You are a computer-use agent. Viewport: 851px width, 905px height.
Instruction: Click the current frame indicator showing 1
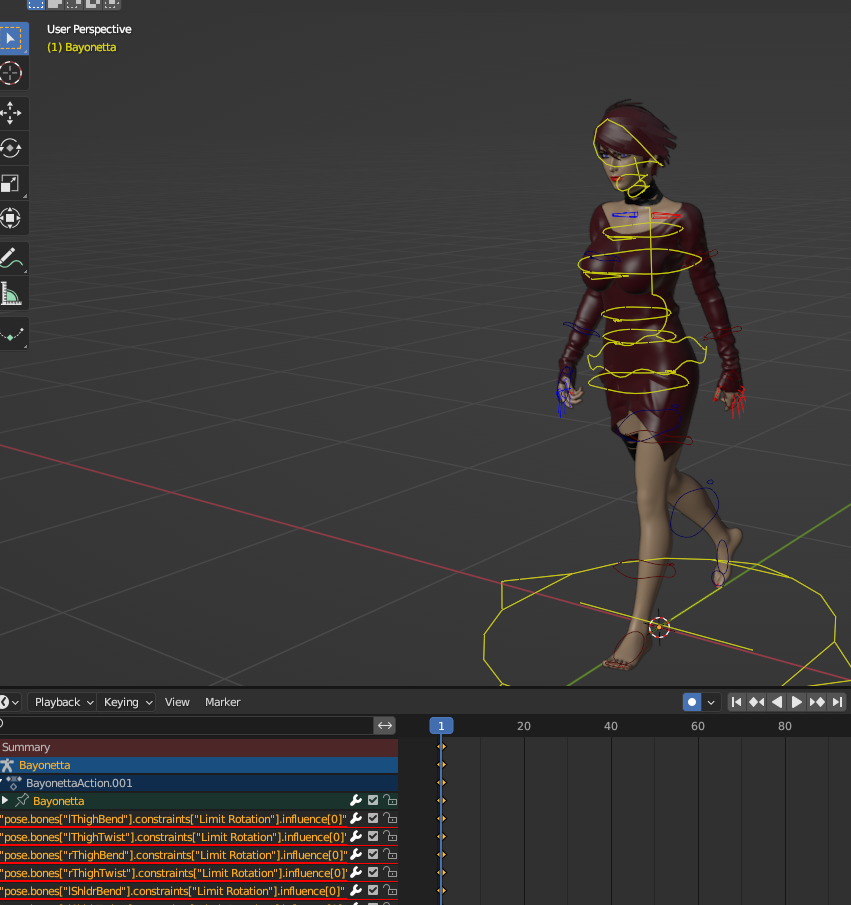click(x=441, y=726)
